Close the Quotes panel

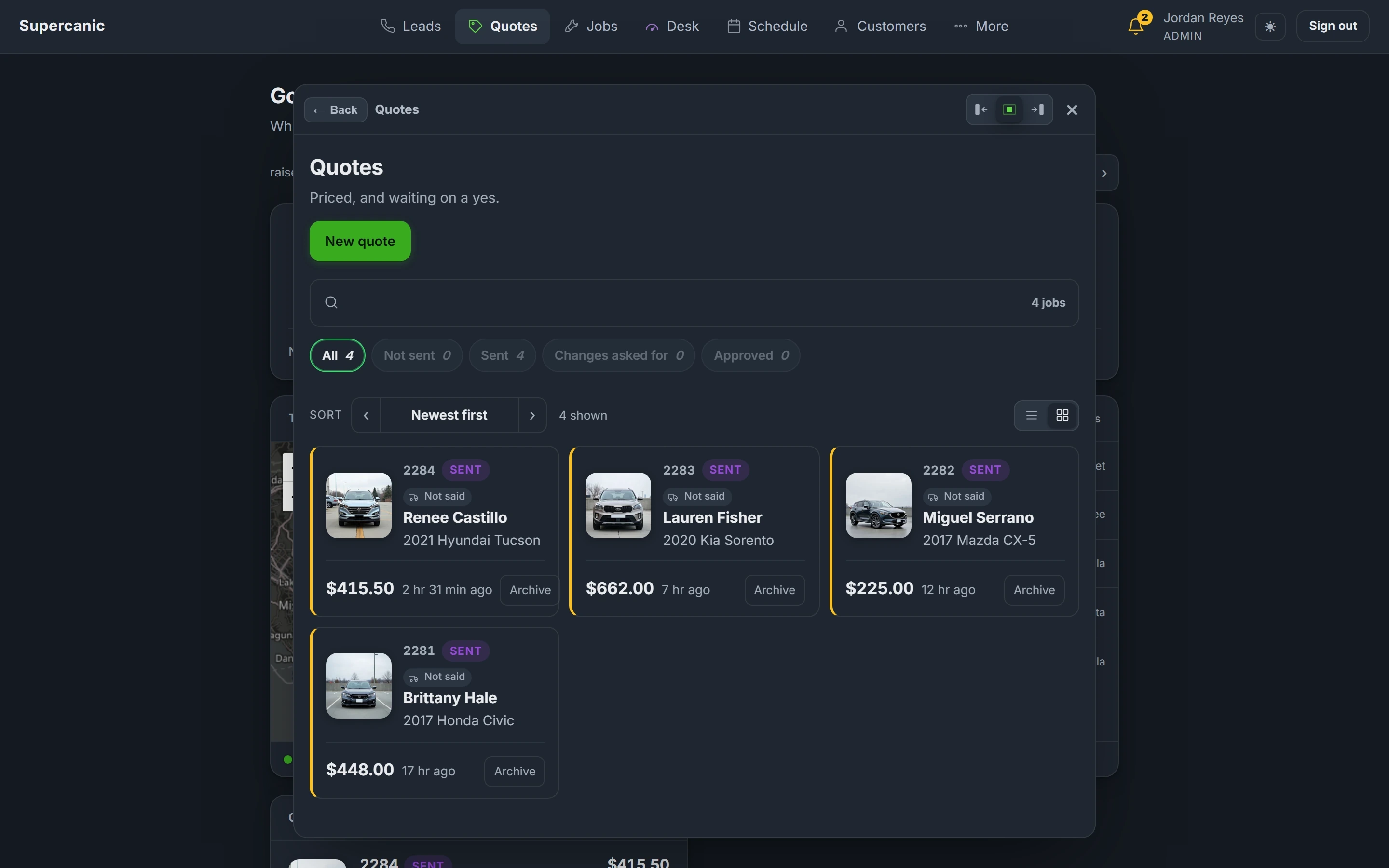(x=1072, y=109)
